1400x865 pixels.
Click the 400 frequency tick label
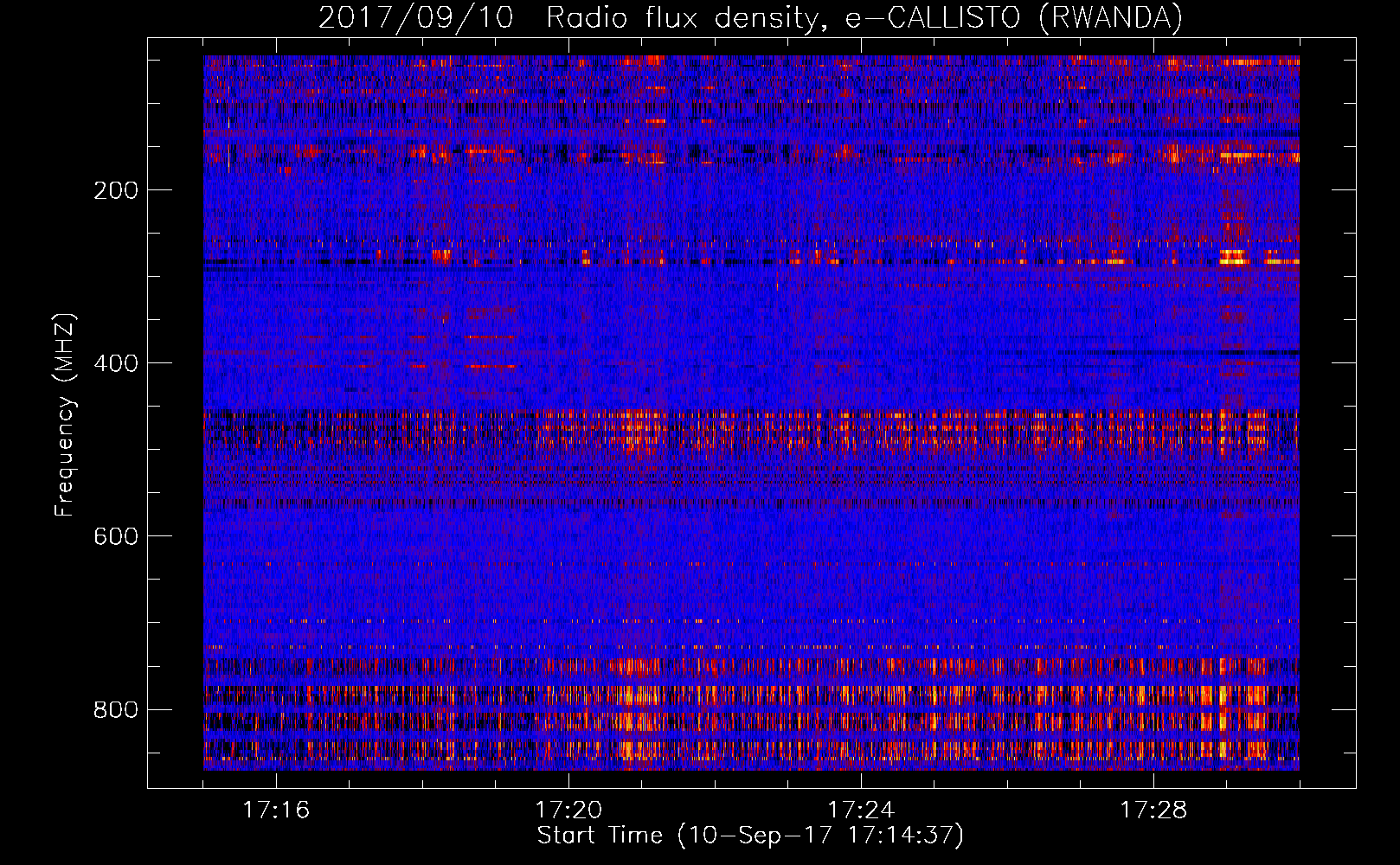tap(115, 363)
